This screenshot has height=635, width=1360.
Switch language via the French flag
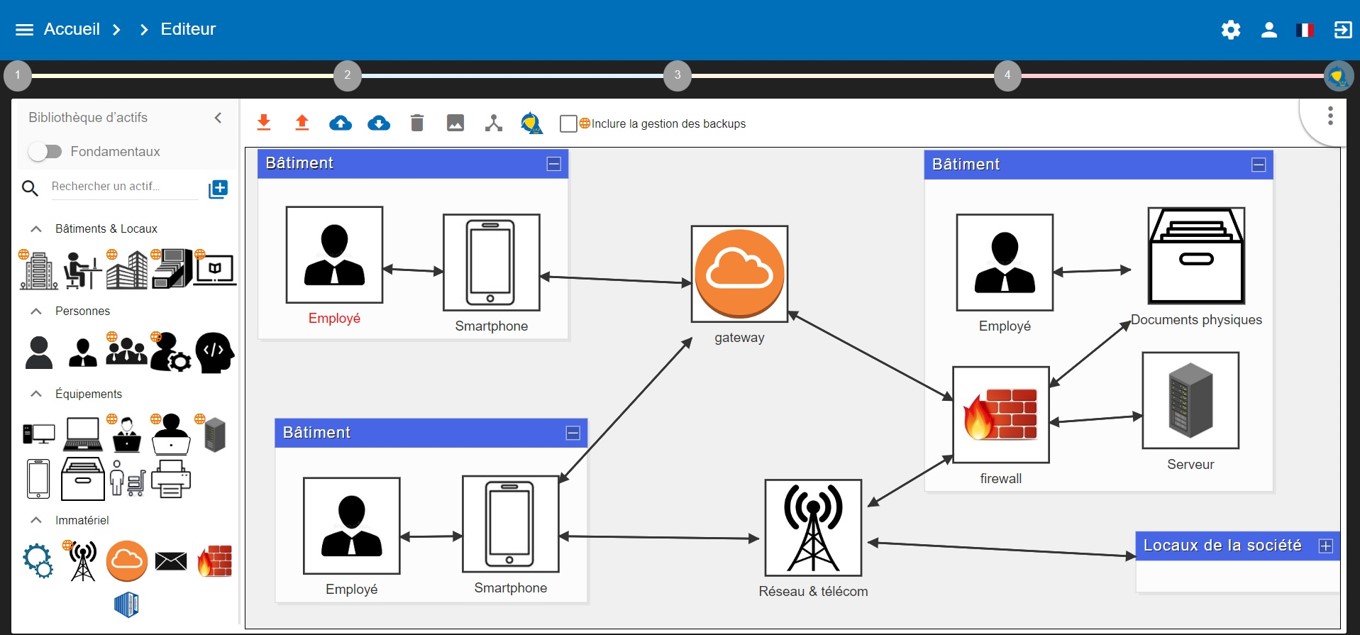(1305, 30)
